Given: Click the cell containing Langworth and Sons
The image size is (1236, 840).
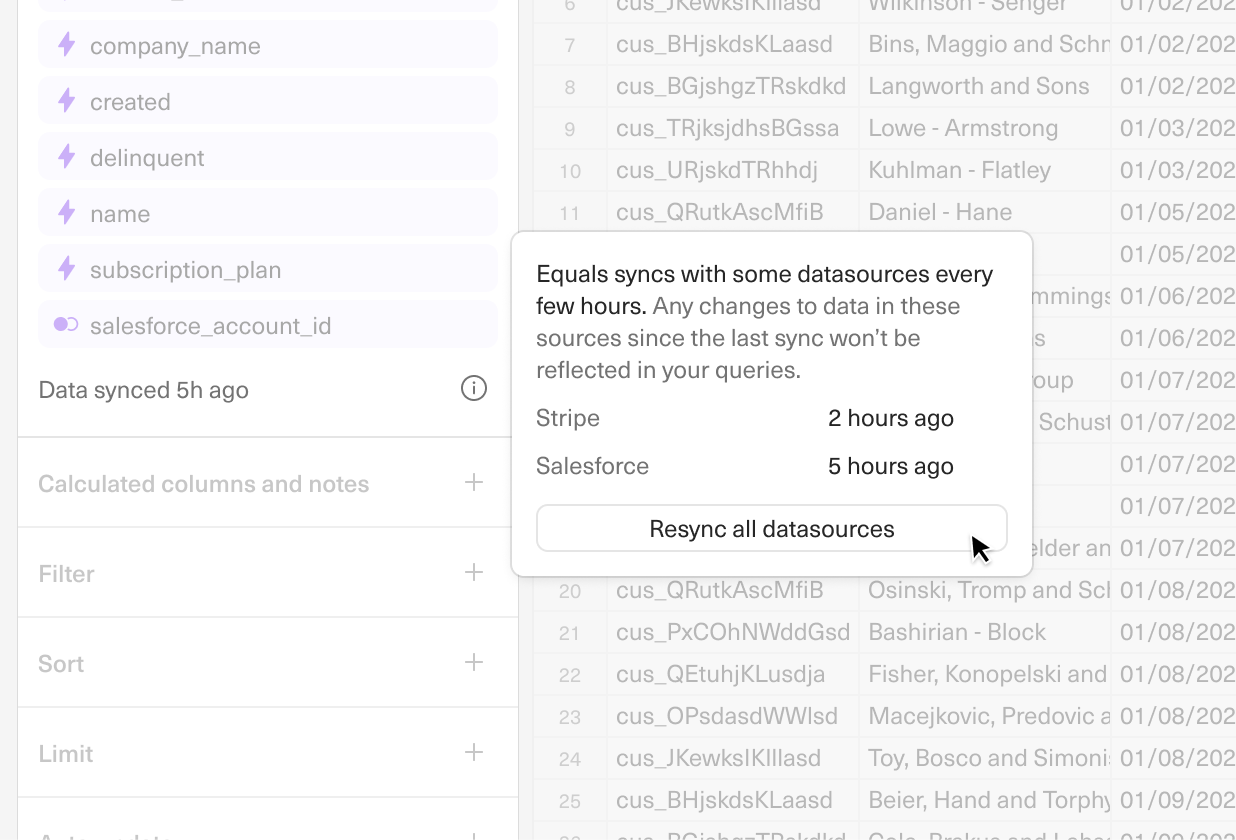Looking at the screenshot, I should pos(980,86).
